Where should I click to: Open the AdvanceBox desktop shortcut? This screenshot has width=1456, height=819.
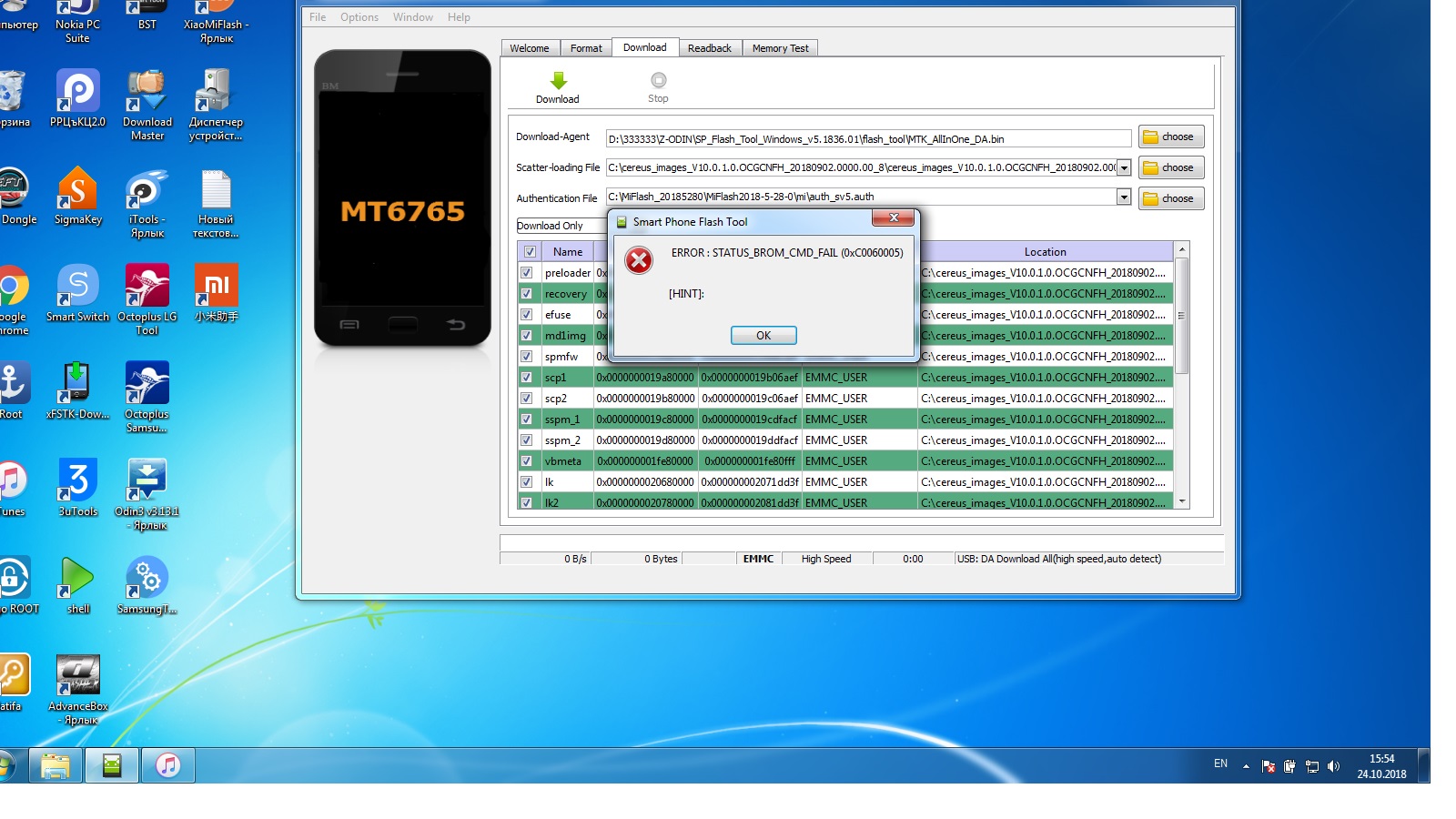(77, 676)
